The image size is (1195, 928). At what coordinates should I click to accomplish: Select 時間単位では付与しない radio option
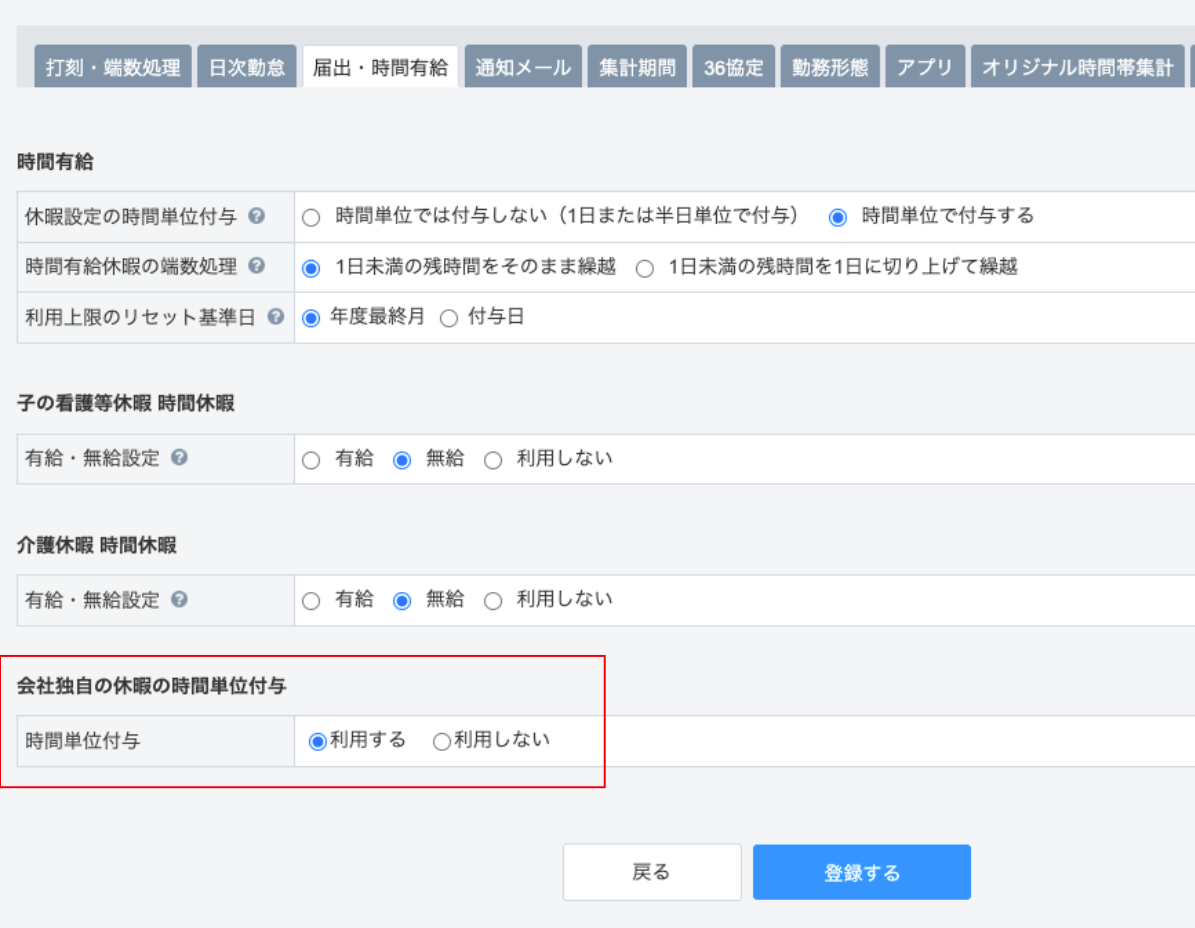click(x=311, y=217)
